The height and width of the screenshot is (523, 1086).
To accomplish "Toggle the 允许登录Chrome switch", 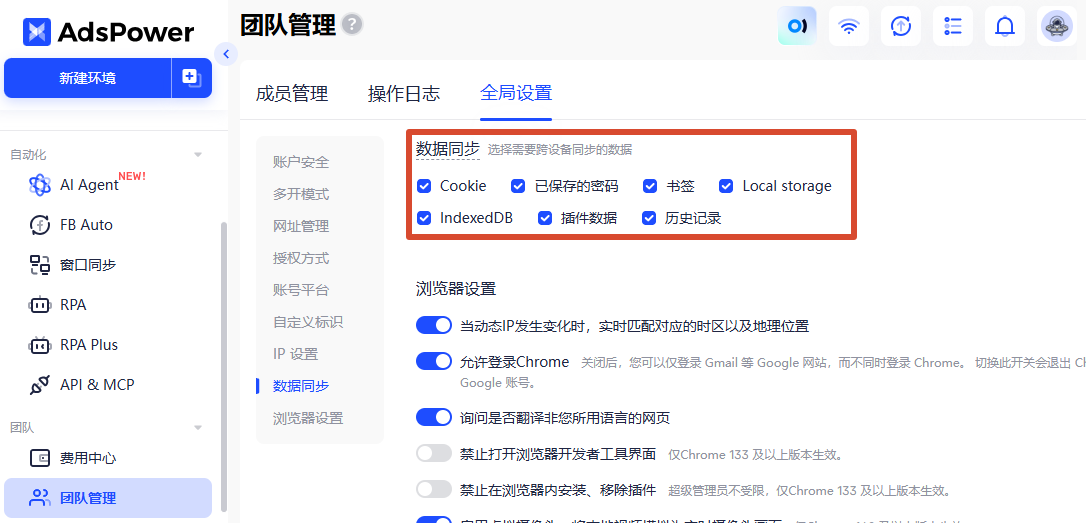I will [434, 362].
